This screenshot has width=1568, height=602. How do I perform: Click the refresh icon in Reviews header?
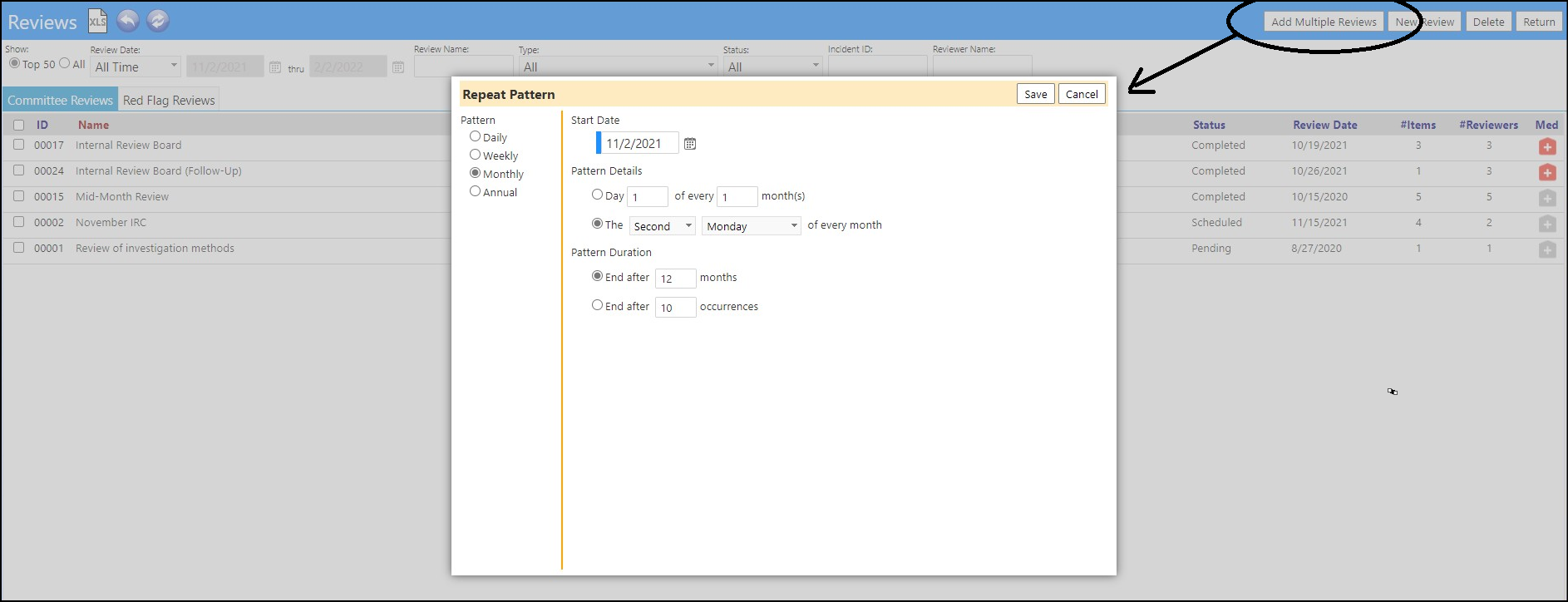[x=158, y=21]
